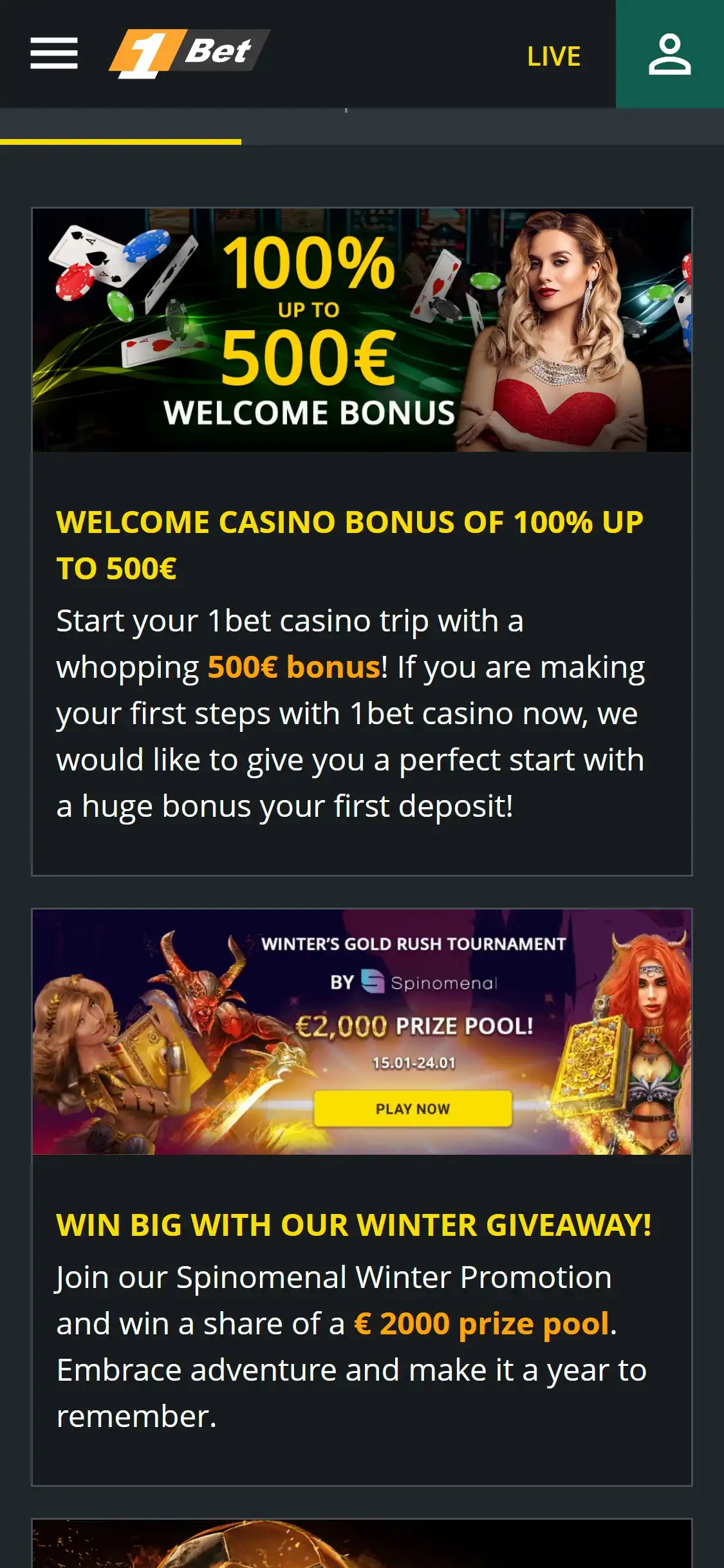Click the welcome bonus description text

tap(350, 713)
